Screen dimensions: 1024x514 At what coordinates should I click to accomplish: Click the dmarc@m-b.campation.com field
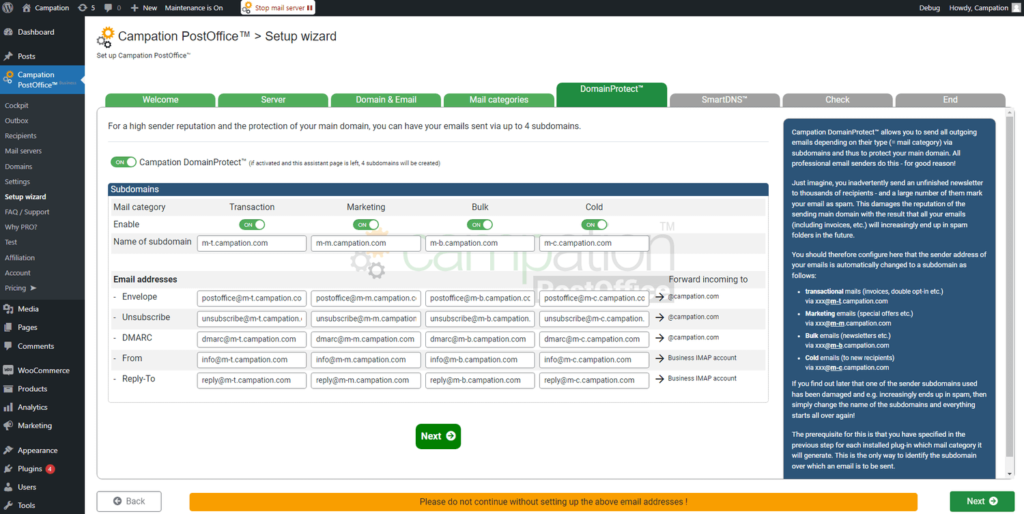(x=480, y=339)
